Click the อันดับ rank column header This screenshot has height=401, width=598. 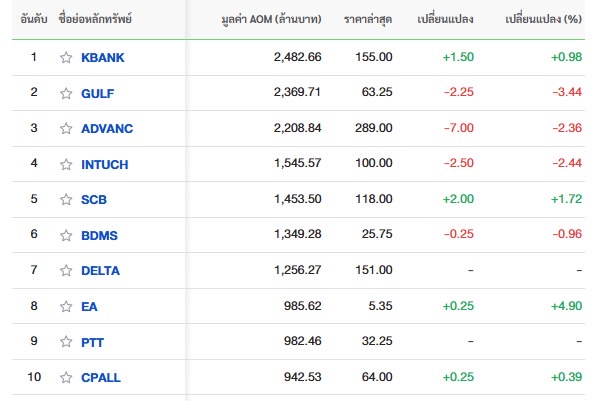[34, 19]
